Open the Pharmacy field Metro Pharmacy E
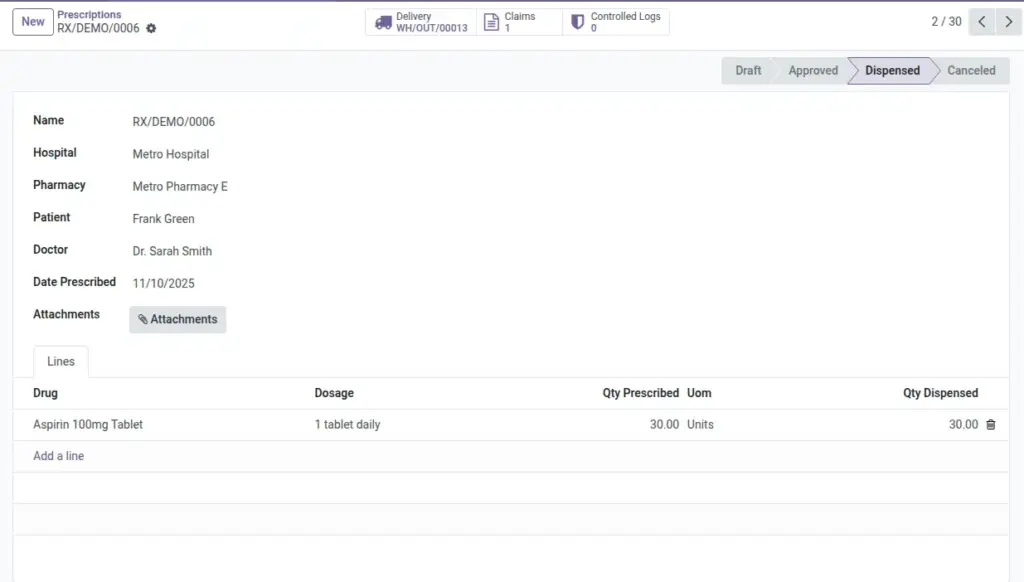The image size is (1024, 582). [x=180, y=187]
